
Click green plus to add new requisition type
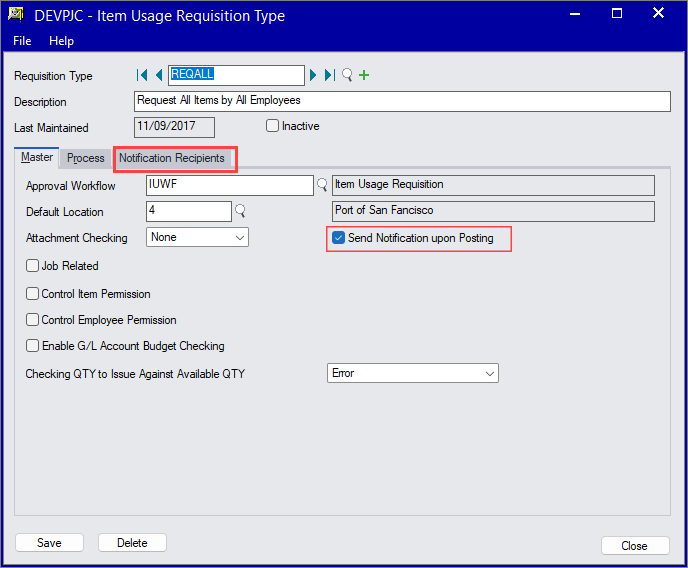[364, 75]
